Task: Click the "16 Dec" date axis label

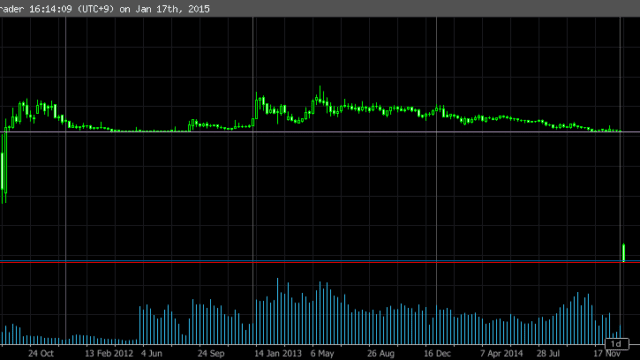Action: (x=437, y=353)
